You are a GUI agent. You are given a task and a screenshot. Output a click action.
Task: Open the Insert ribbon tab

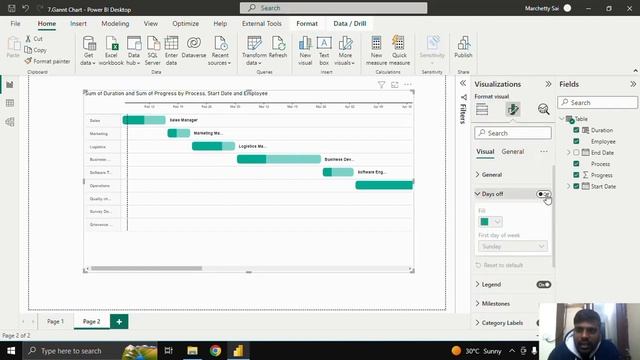click(78, 24)
